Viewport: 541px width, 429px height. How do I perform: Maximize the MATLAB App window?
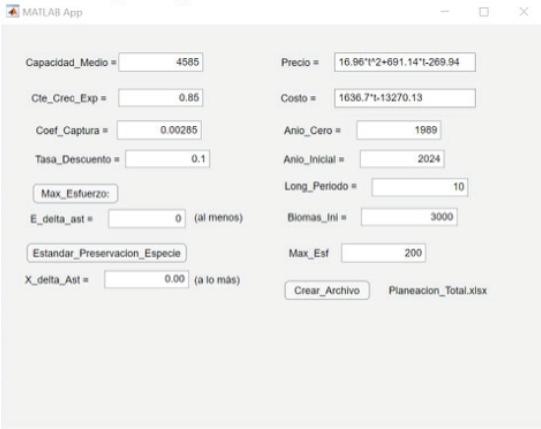[484, 12]
